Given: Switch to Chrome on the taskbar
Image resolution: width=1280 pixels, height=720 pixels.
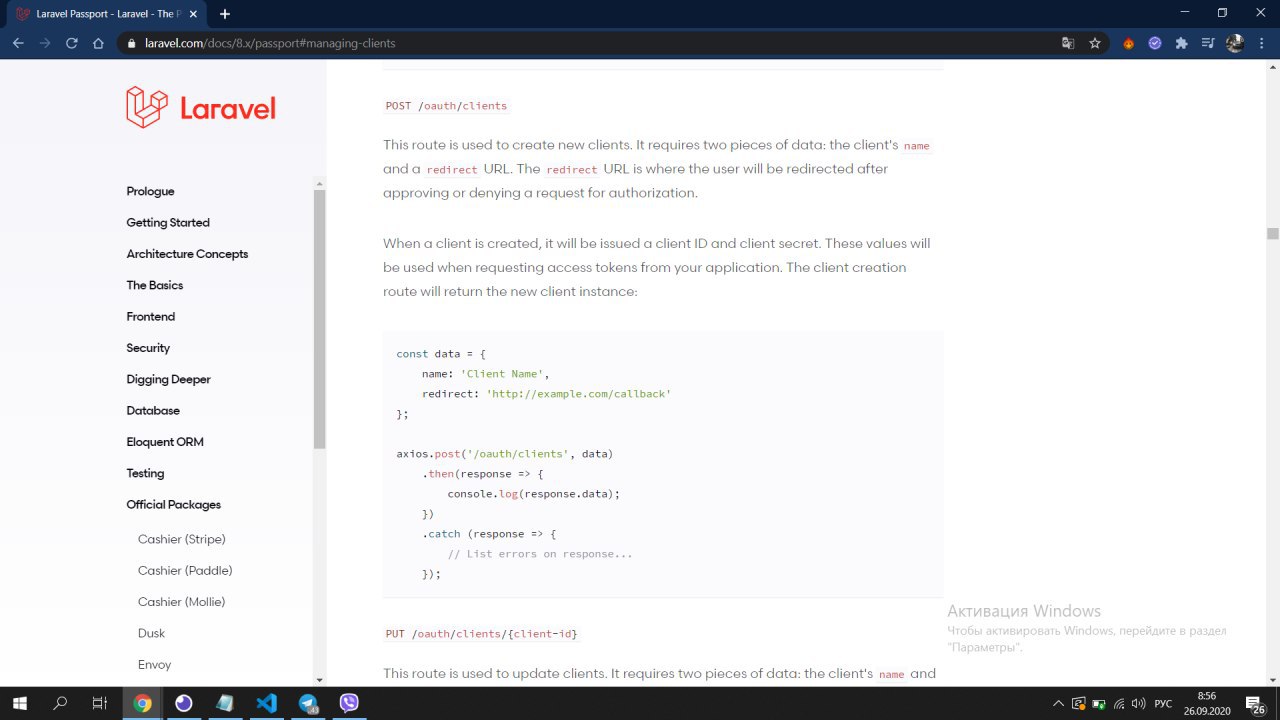Looking at the screenshot, I should tap(142, 703).
